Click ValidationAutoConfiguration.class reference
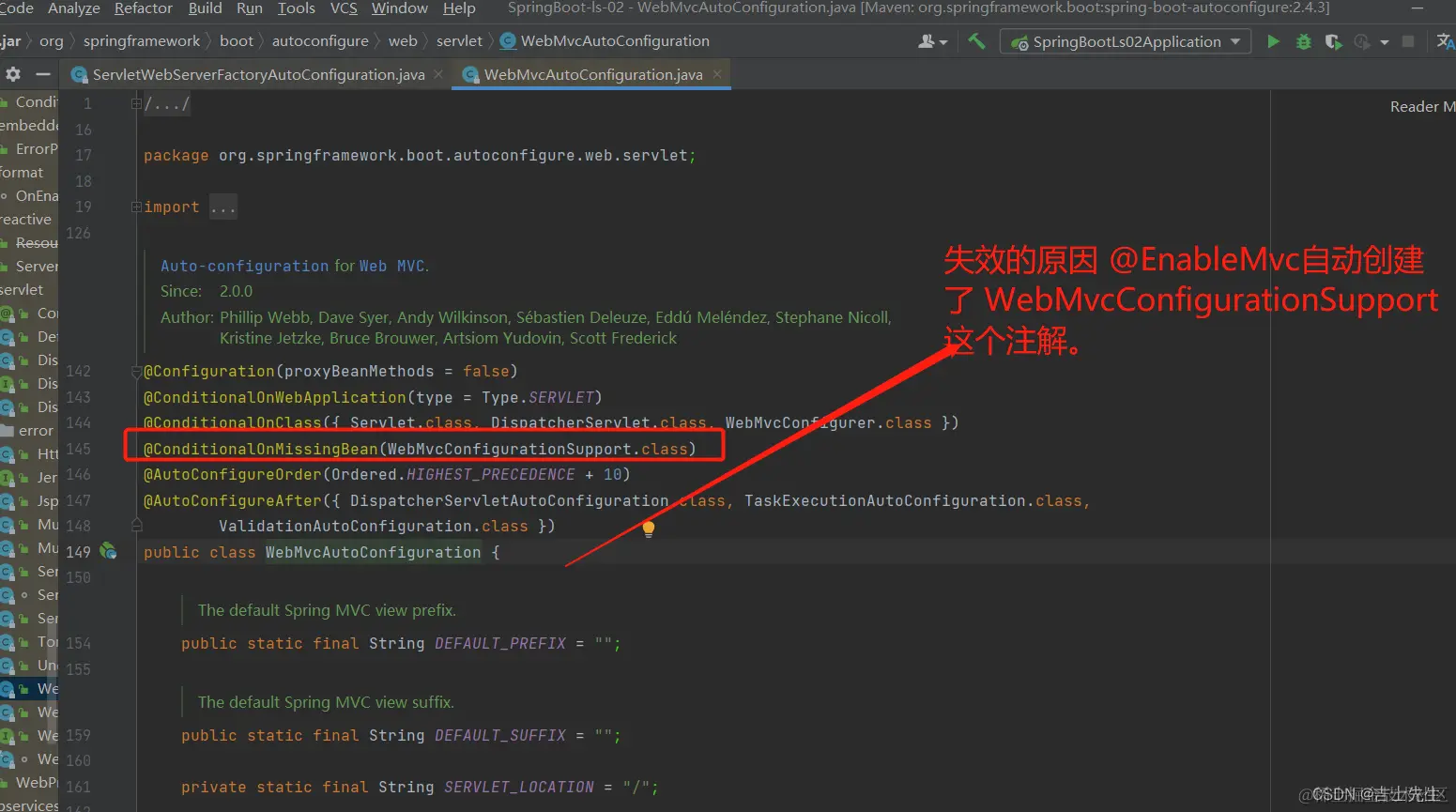This screenshot has width=1456, height=812. [x=373, y=526]
